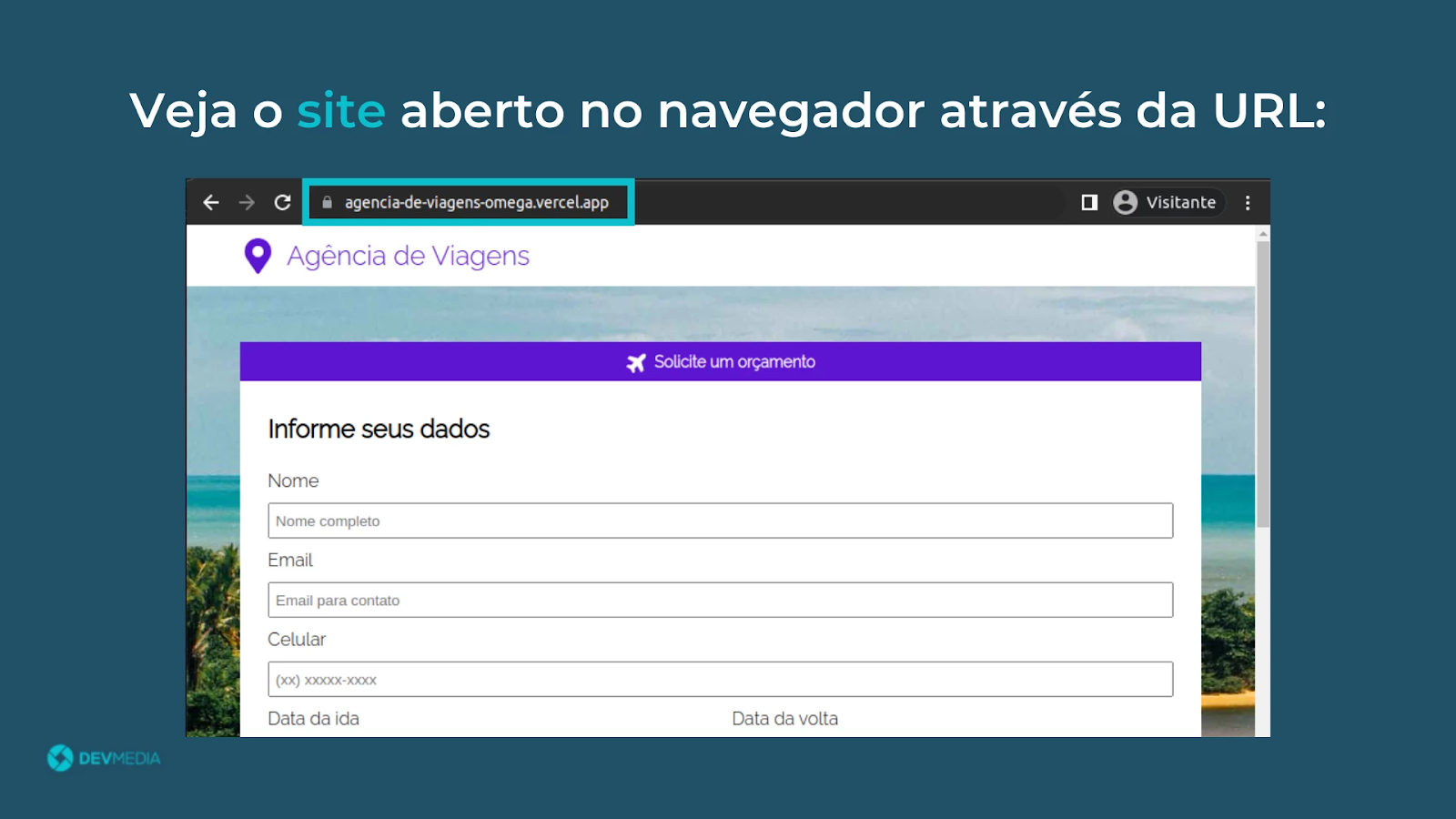Click the Nome completo input field
The image size is (1456, 819).
pos(719,521)
